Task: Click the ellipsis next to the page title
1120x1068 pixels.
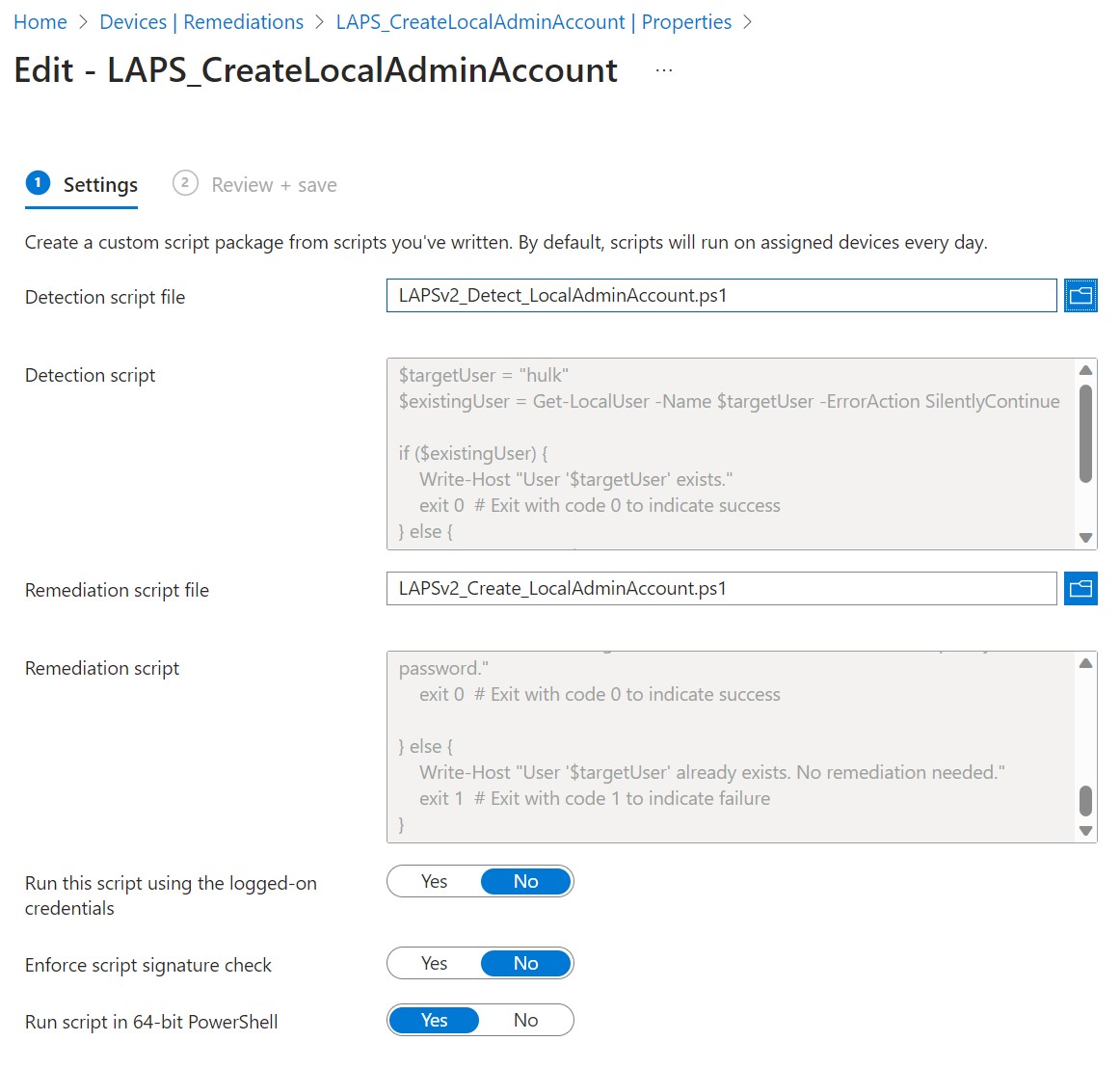Action: click(662, 69)
